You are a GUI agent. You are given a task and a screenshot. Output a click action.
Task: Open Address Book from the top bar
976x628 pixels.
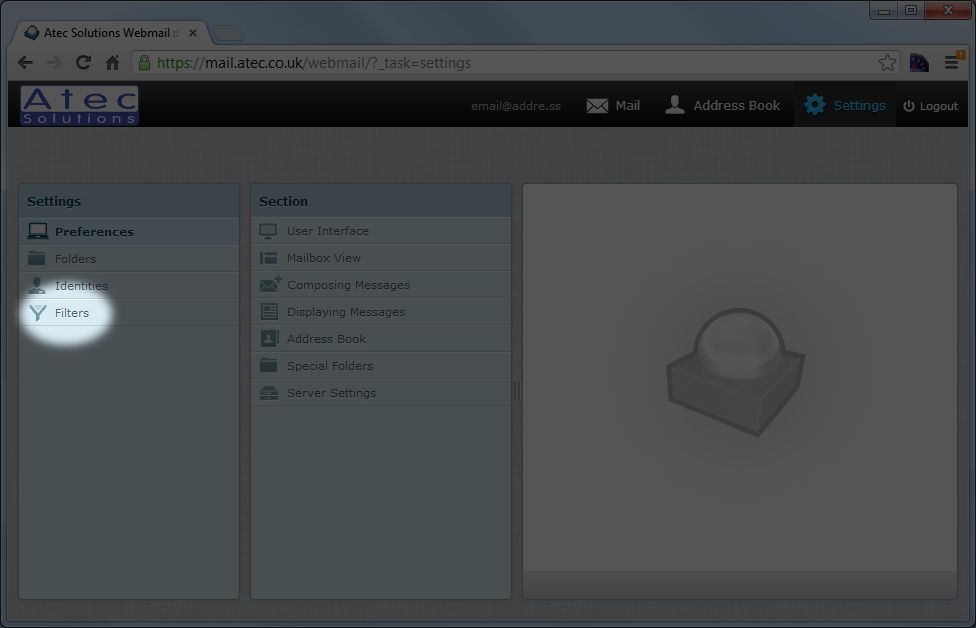(x=723, y=105)
